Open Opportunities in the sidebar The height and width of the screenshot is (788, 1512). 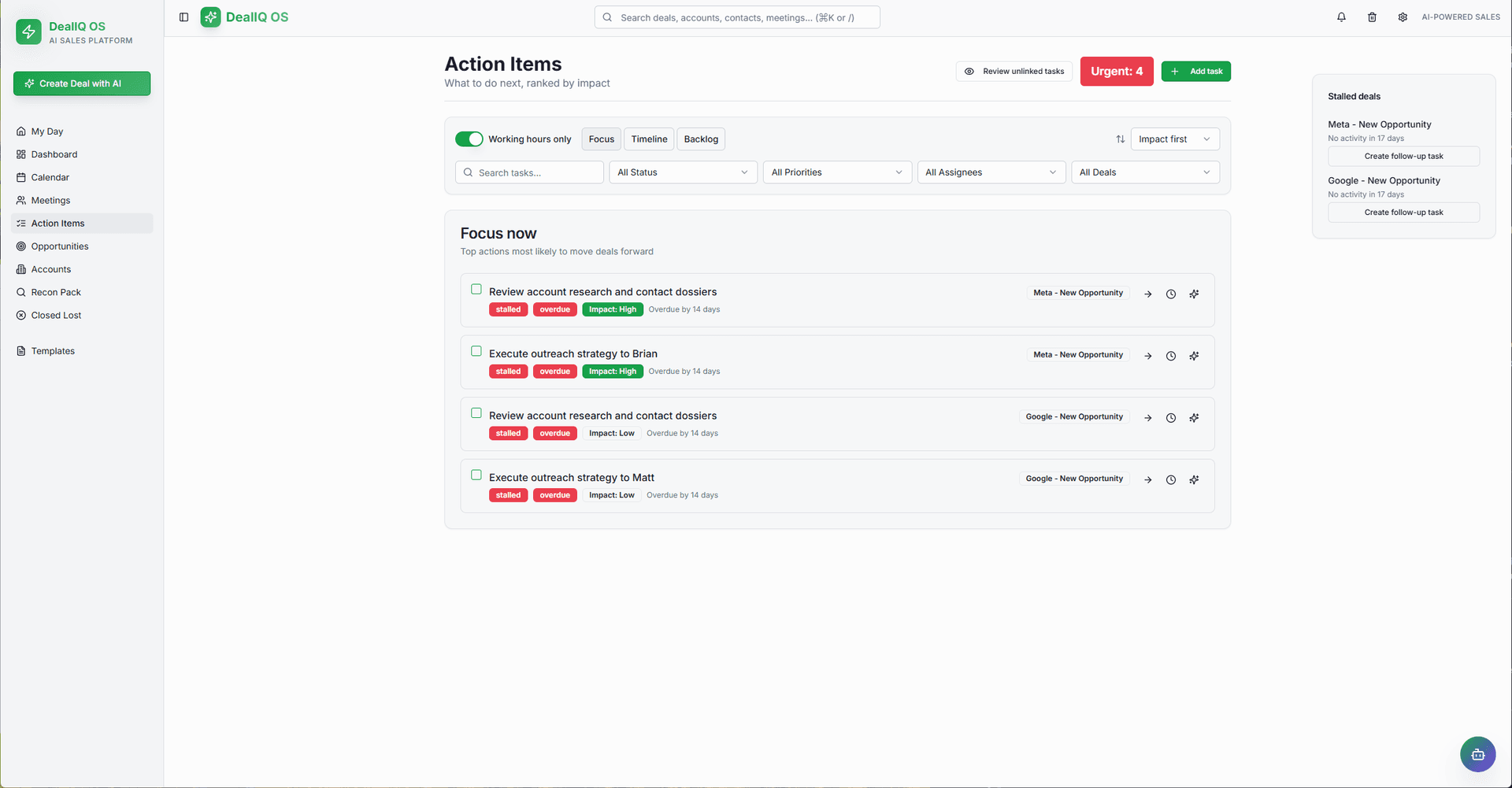(60, 246)
